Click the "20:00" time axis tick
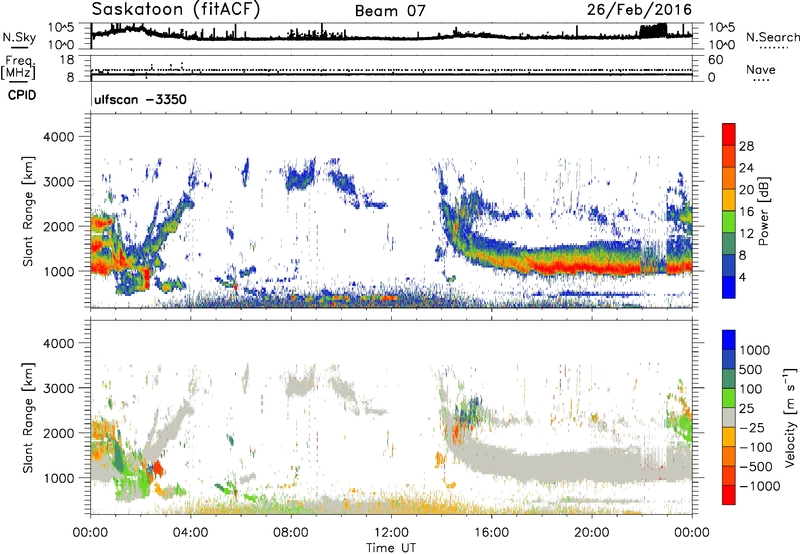Screen dimensions: 800x554 point(592,533)
